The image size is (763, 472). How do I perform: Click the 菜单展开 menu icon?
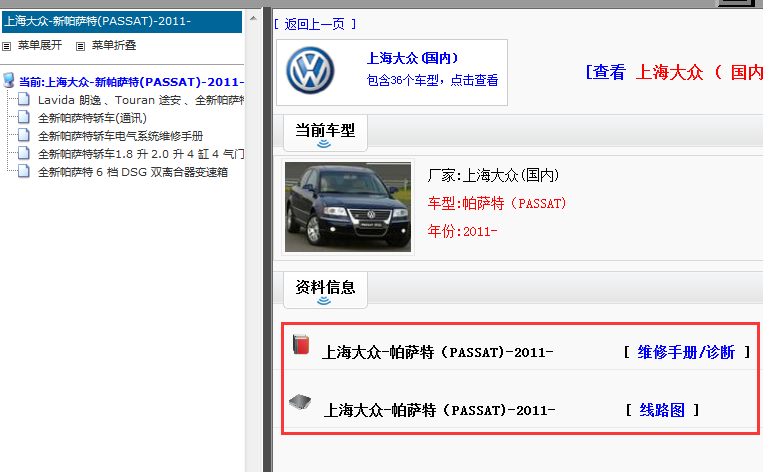click(6, 46)
